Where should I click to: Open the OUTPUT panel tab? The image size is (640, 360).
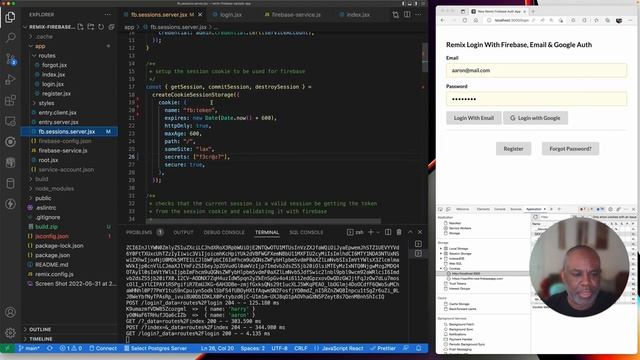(183, 232)
